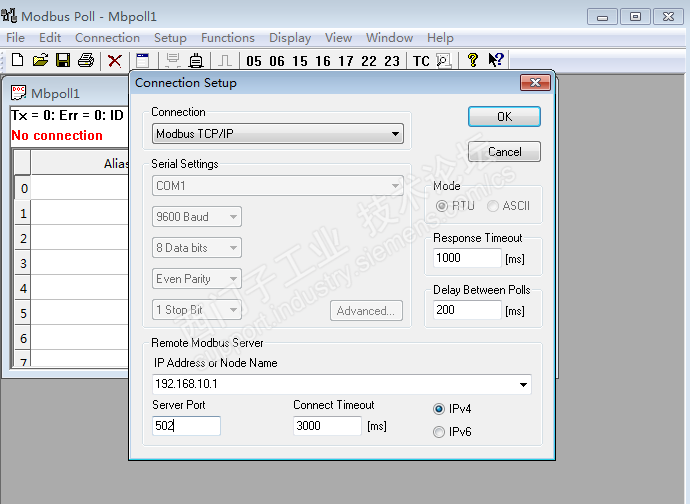Select function code 16 in toolbar
The width and height of the screenshot is (690, 504).
[323, 61]
